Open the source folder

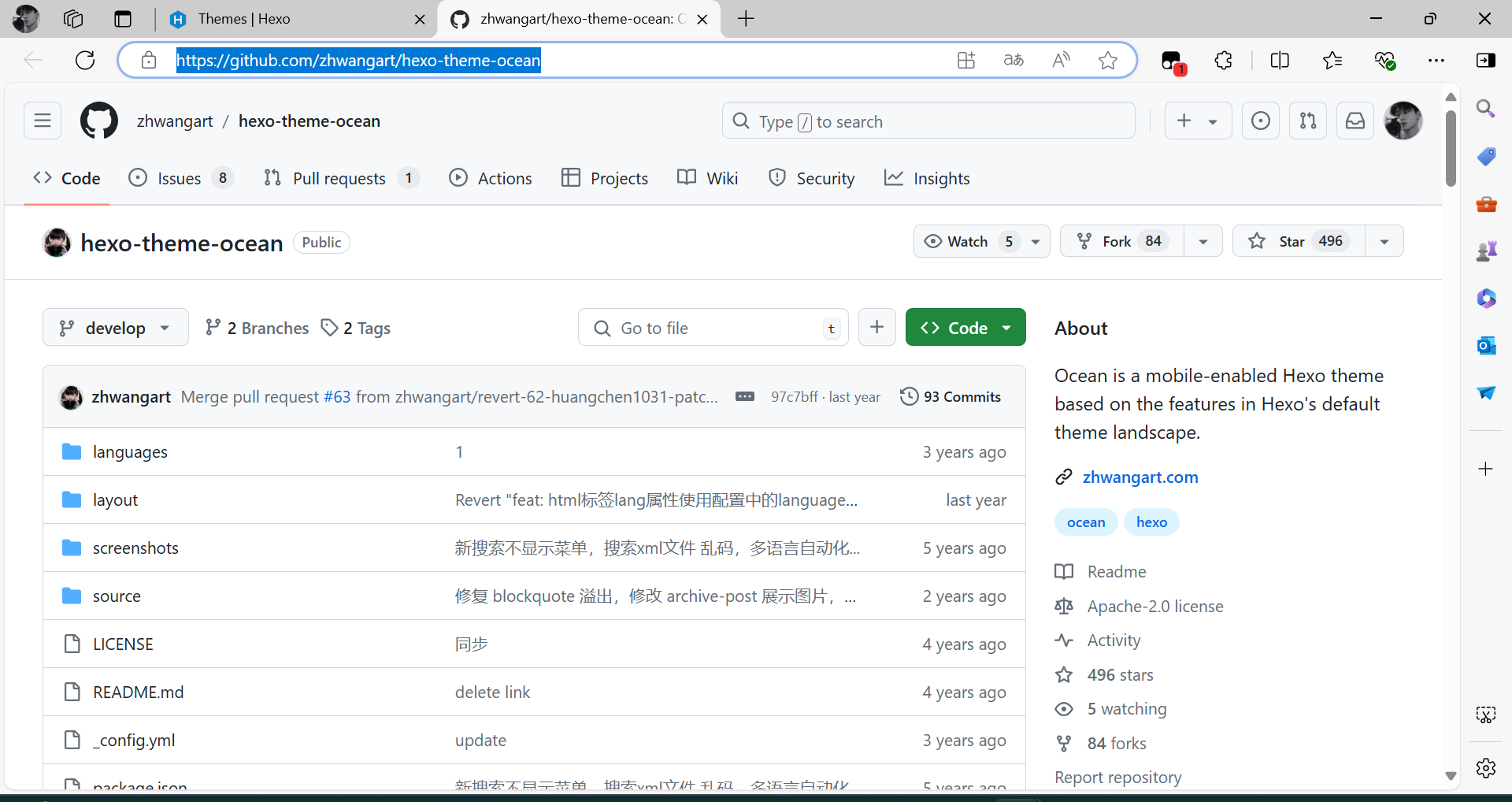pyautogui.click(x=117, y=596)
